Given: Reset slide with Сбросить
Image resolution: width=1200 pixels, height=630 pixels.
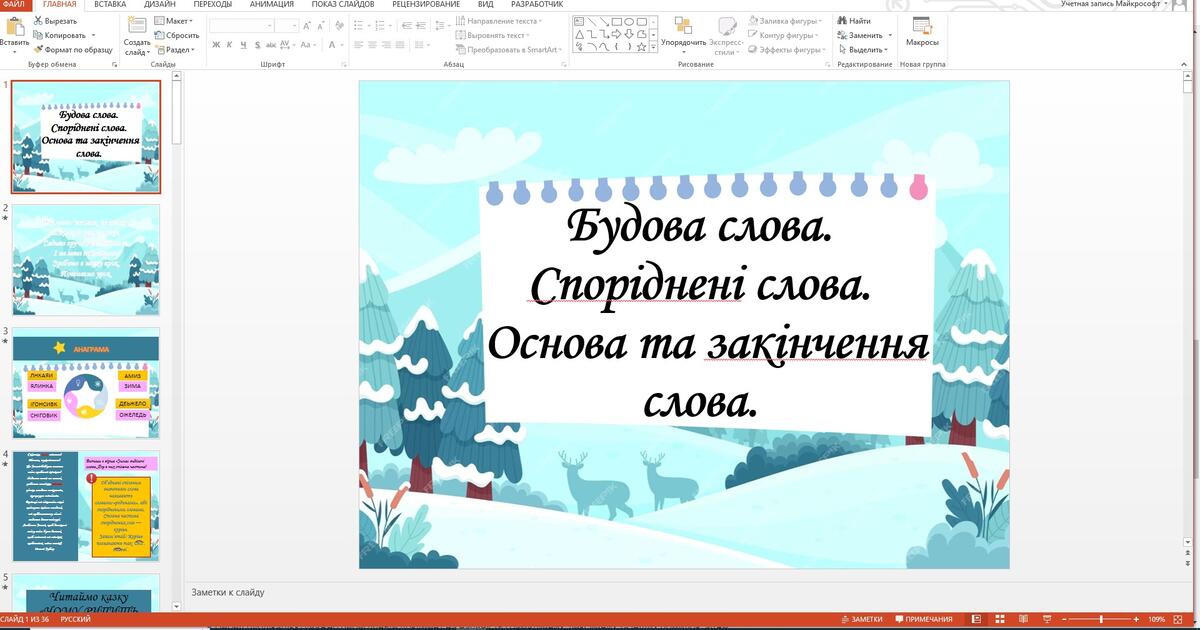Looking at the screenshot, I should coord(176,35).
